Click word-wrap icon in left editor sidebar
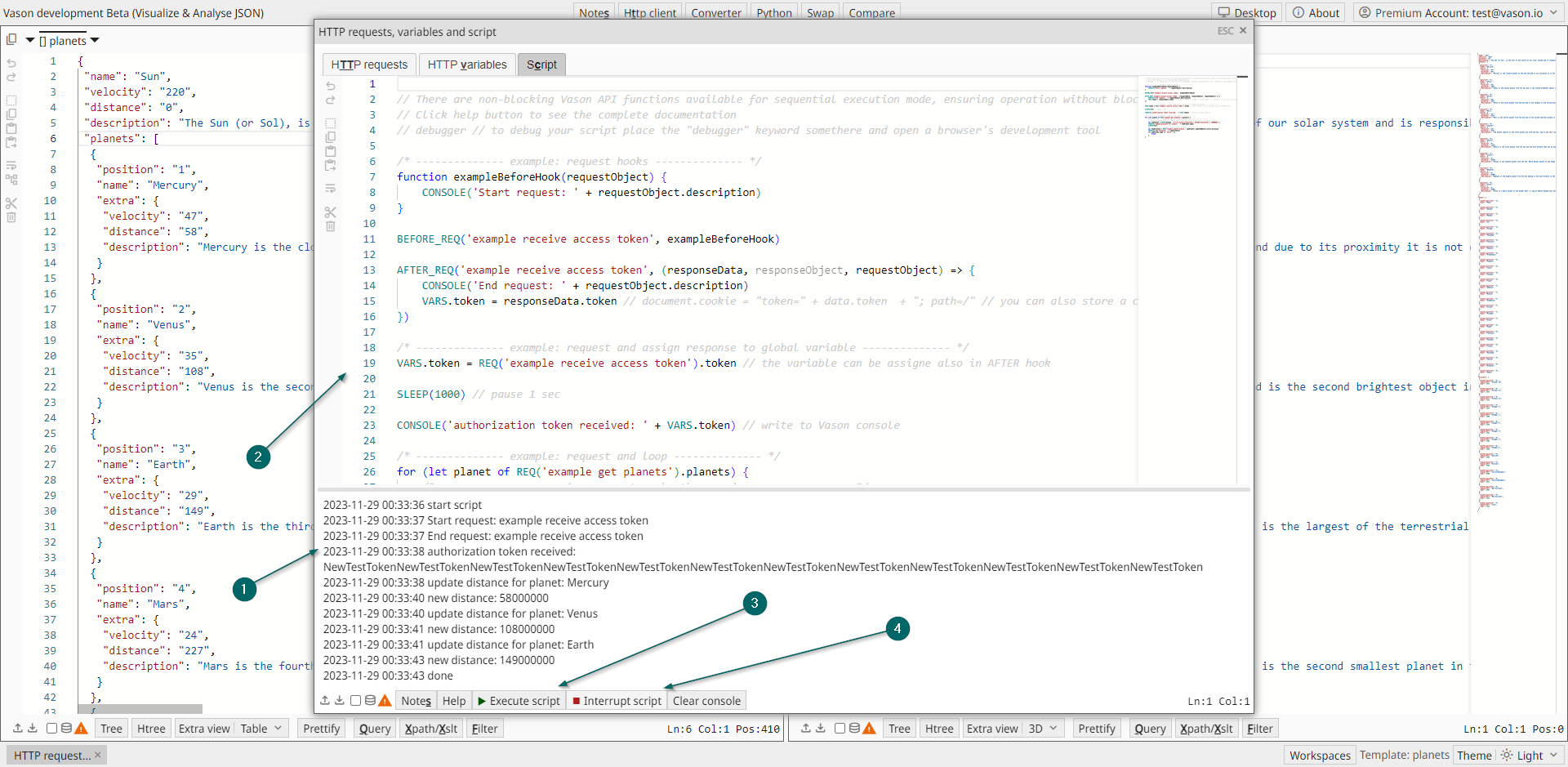 [x=11, y=165]
